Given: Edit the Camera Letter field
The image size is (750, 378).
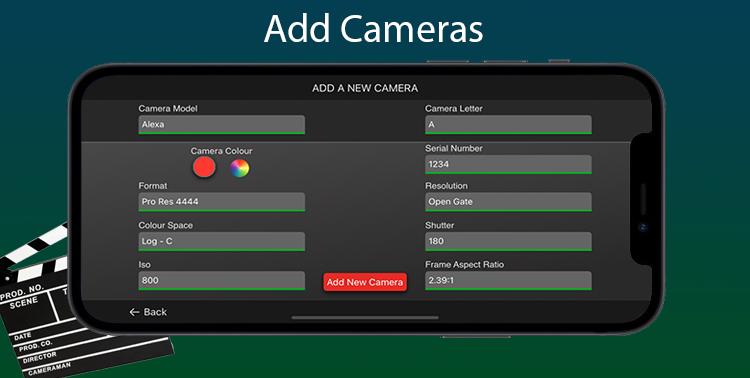Looking at the screenshot, I should point(508,124).
